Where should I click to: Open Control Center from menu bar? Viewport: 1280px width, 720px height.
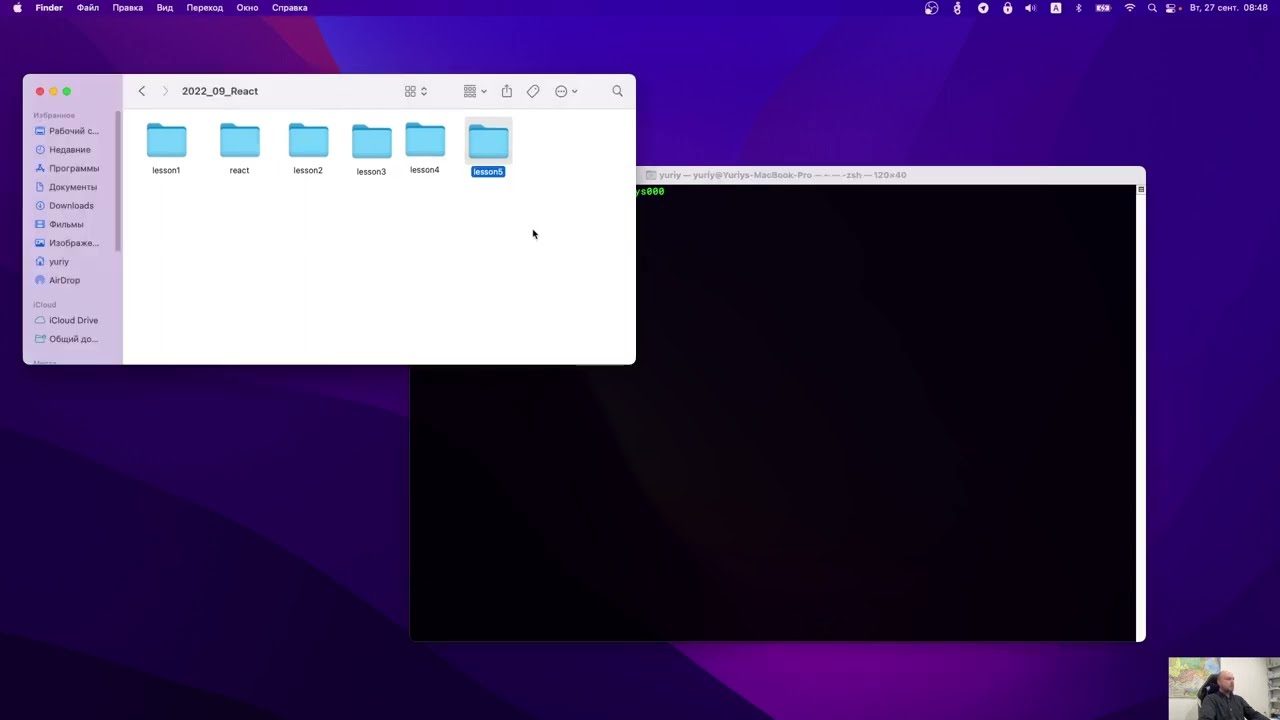click(x=1171, y=8)
